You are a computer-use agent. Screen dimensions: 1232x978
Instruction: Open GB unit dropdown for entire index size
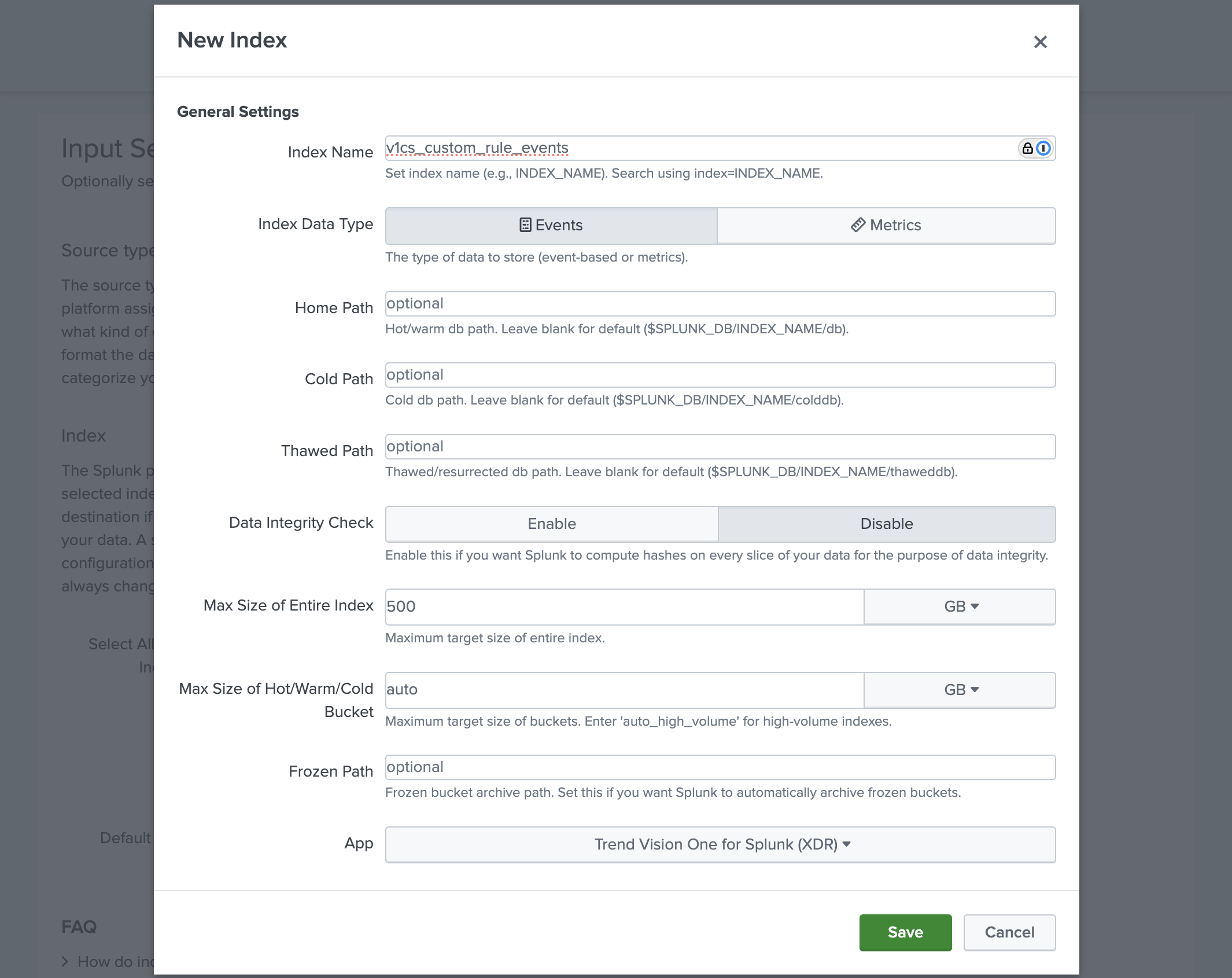960,606
